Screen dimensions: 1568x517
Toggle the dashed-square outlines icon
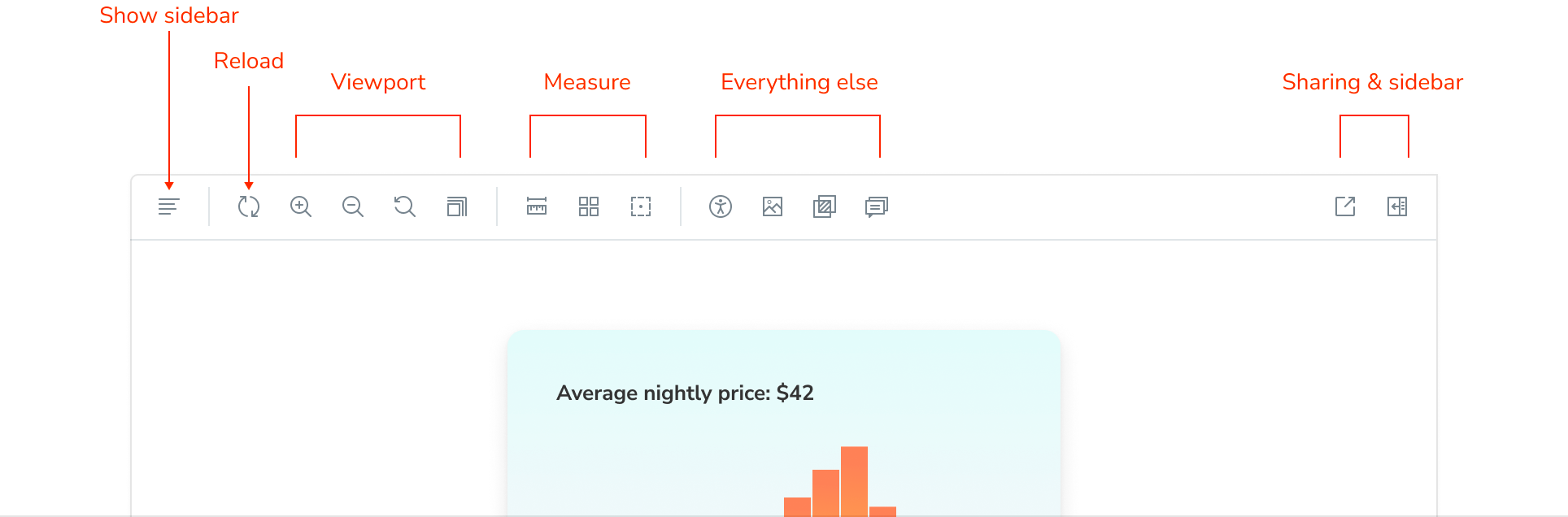click(641, 206)
